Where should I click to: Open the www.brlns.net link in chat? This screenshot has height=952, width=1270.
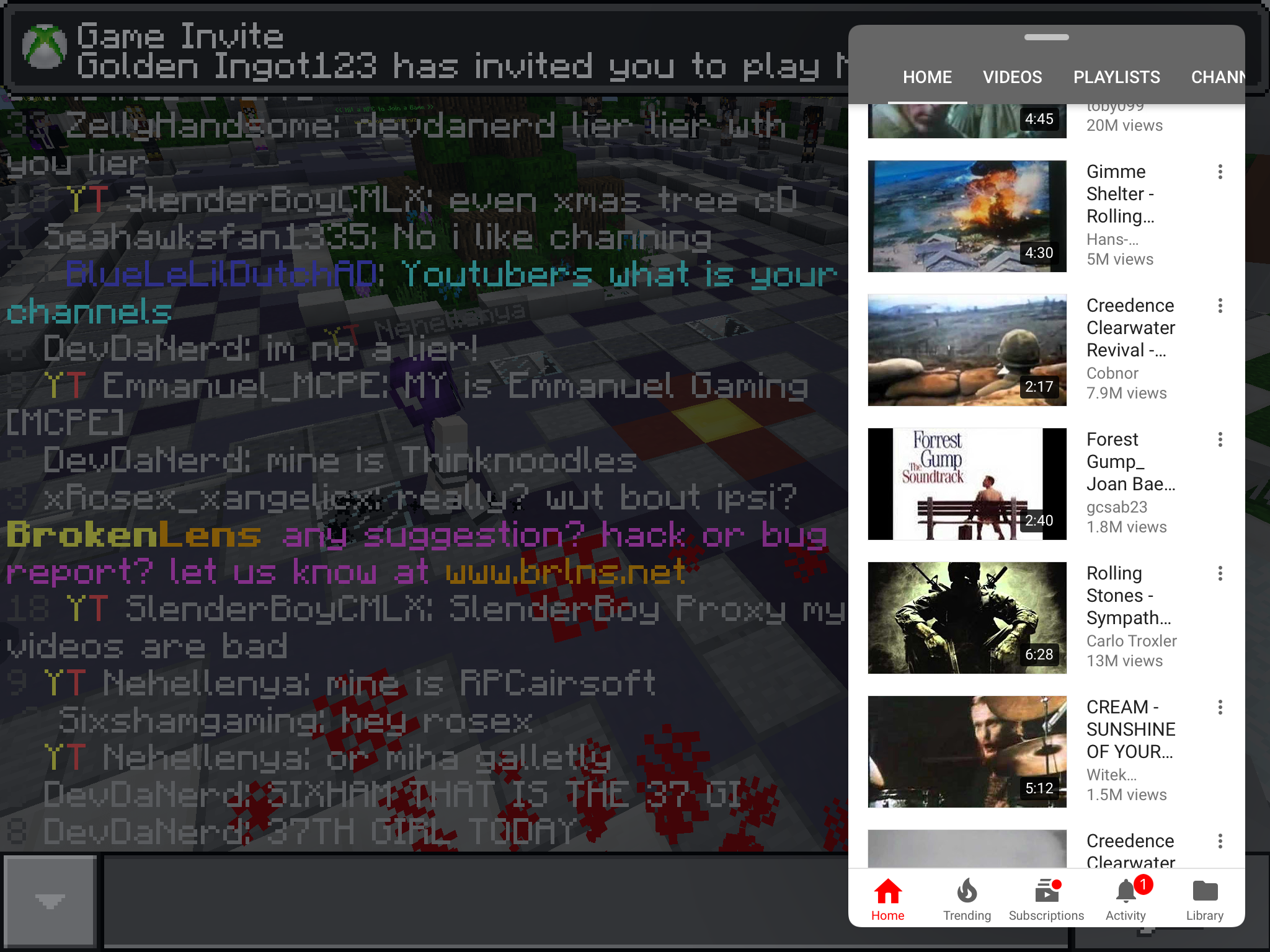pyautogui.click(x=566, y=571)
